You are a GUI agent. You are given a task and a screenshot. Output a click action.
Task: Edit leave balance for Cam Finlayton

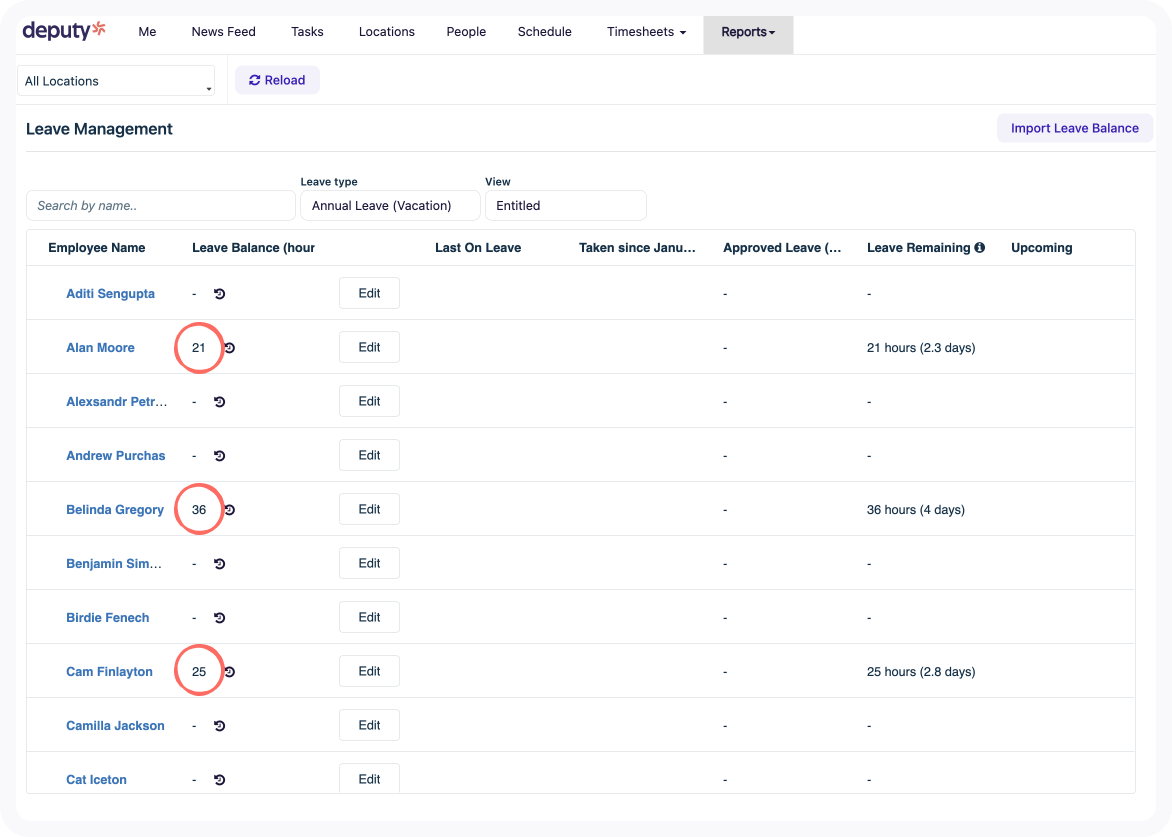click(369, 671)
